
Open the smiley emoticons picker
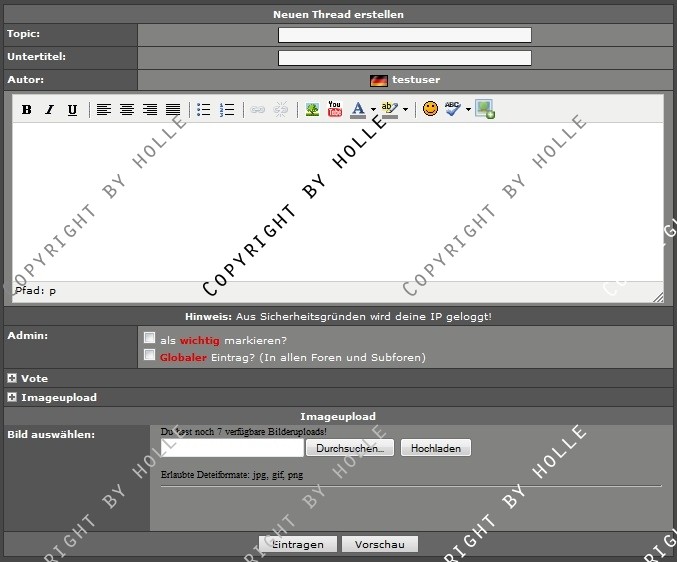tap(430, 108)
